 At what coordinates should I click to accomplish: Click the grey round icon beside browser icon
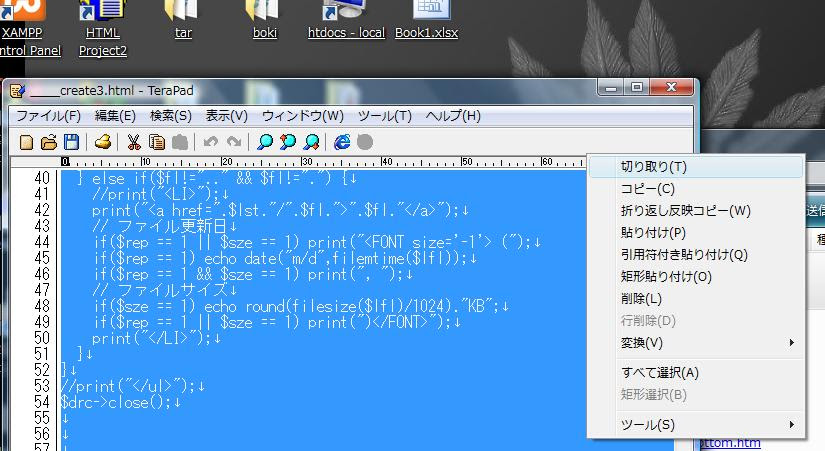(x=365, y=142)
